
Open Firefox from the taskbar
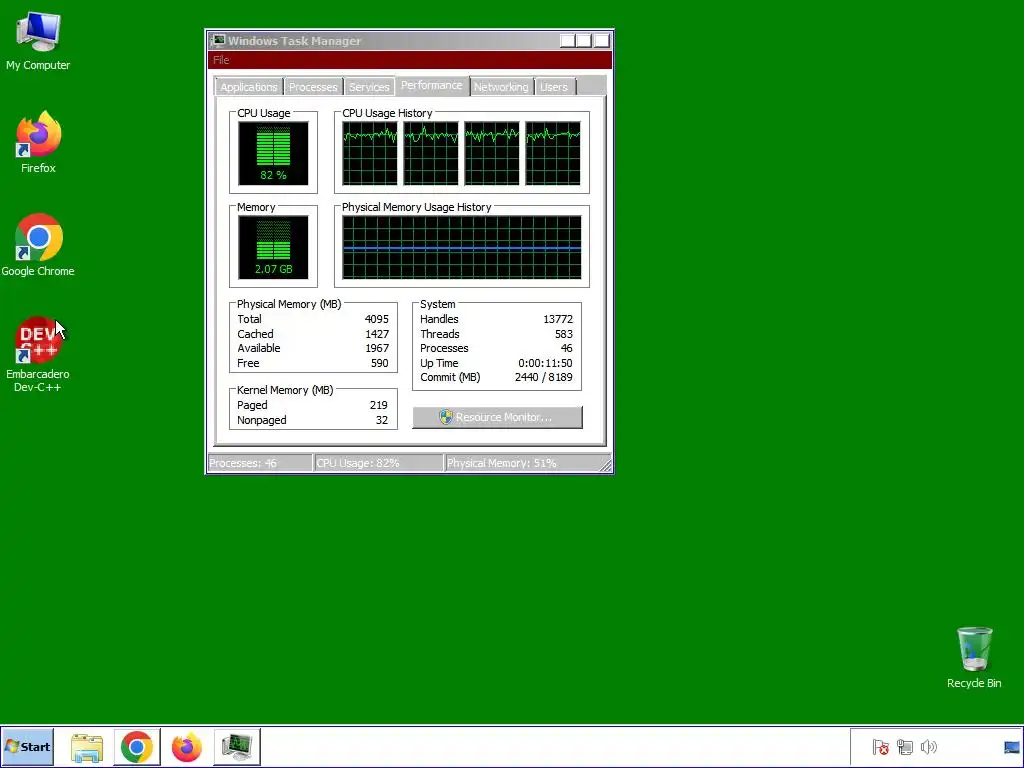tap(187, 747)
